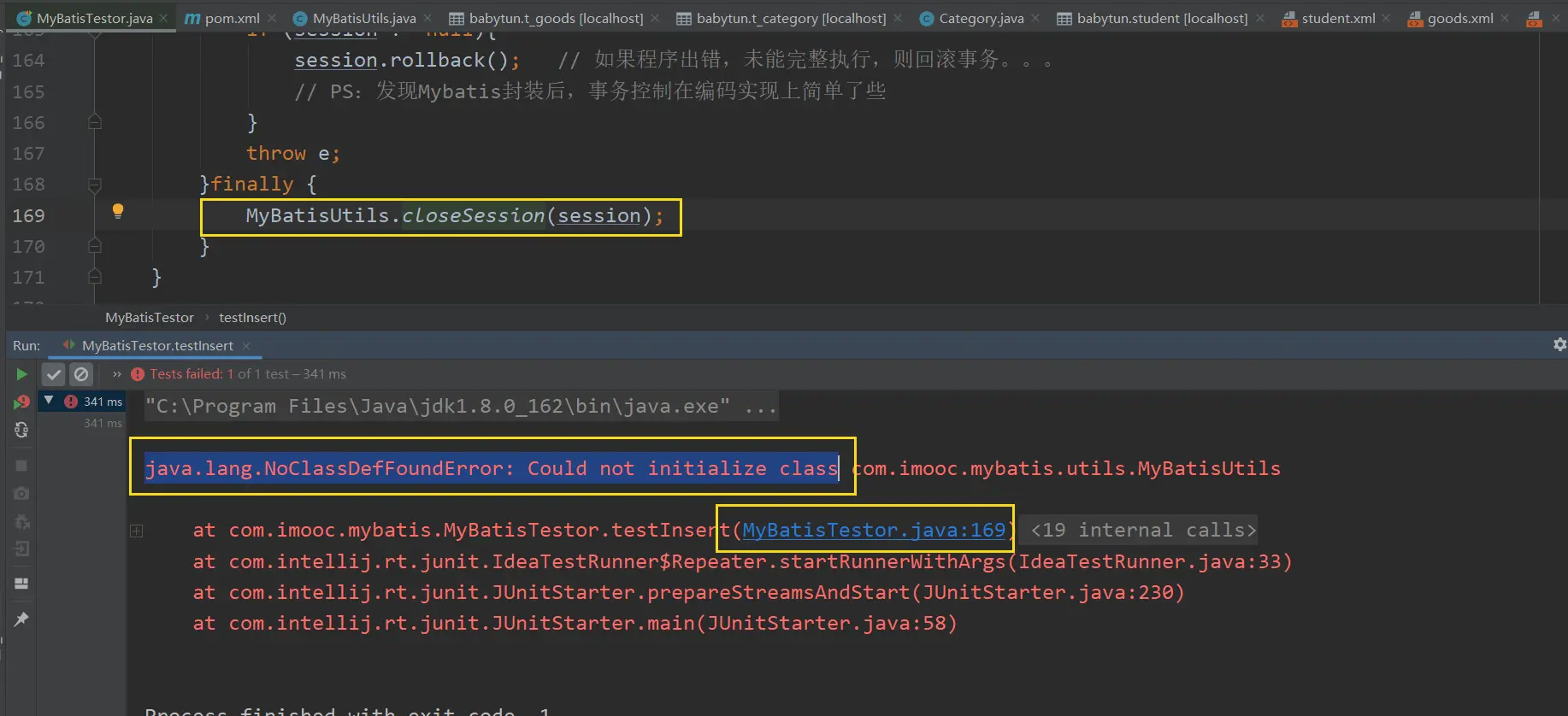The width and height of the screenshot is (1568, 716).
Task: Click the yellow lightbulb intention icon
Action: (118, 211)
